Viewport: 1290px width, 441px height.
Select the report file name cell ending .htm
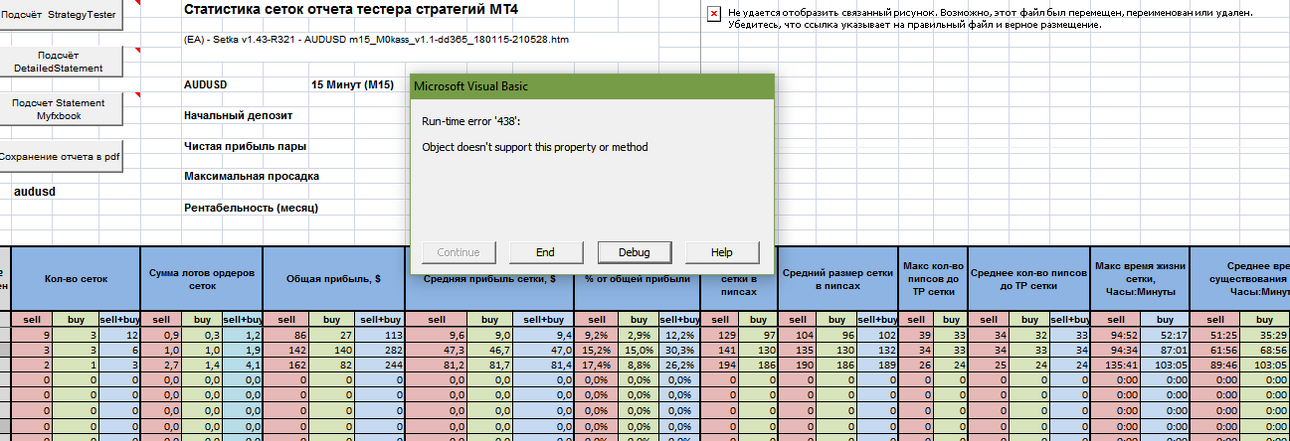coord(377,40)
